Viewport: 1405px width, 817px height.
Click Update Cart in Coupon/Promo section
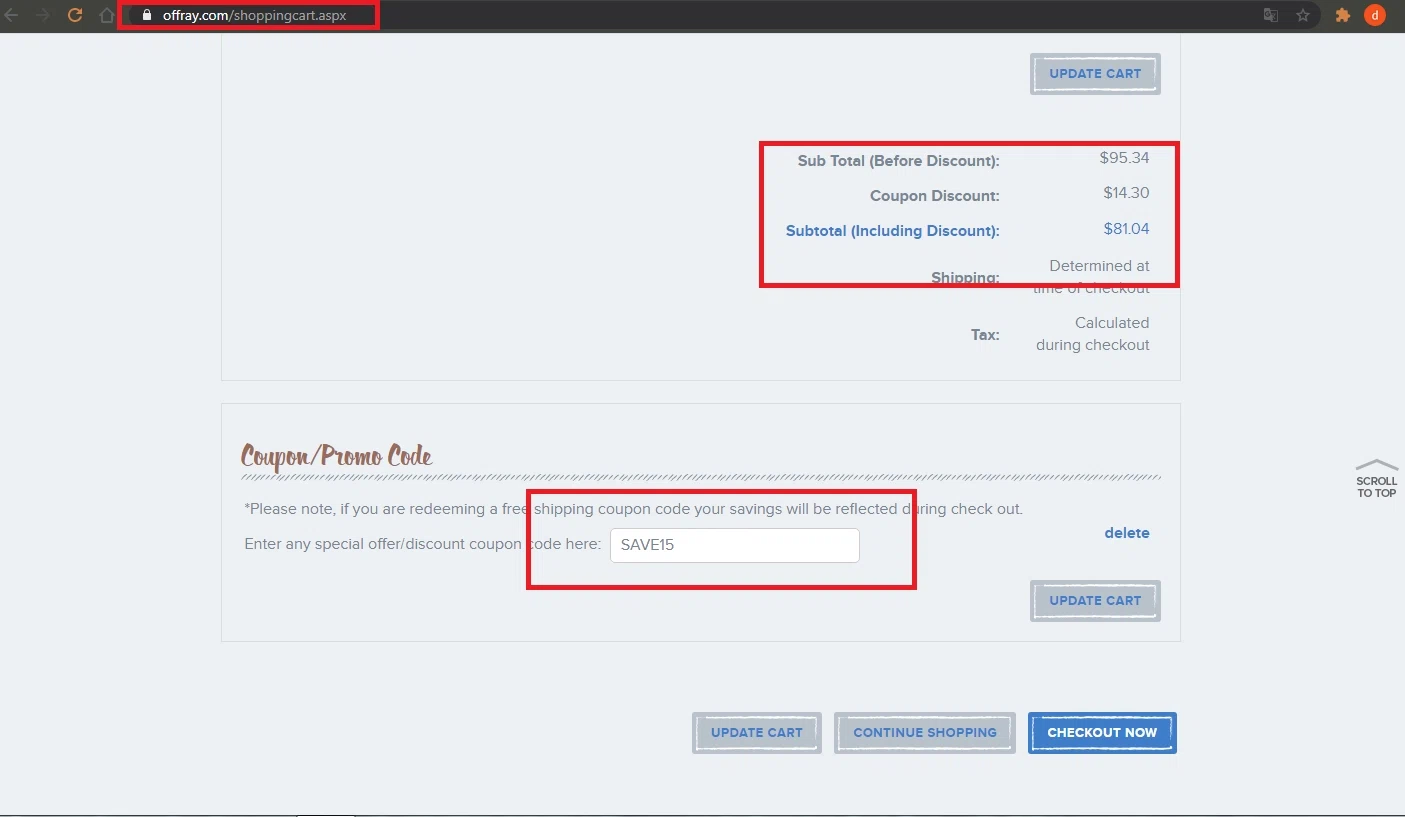click(x=1095, y=601)
